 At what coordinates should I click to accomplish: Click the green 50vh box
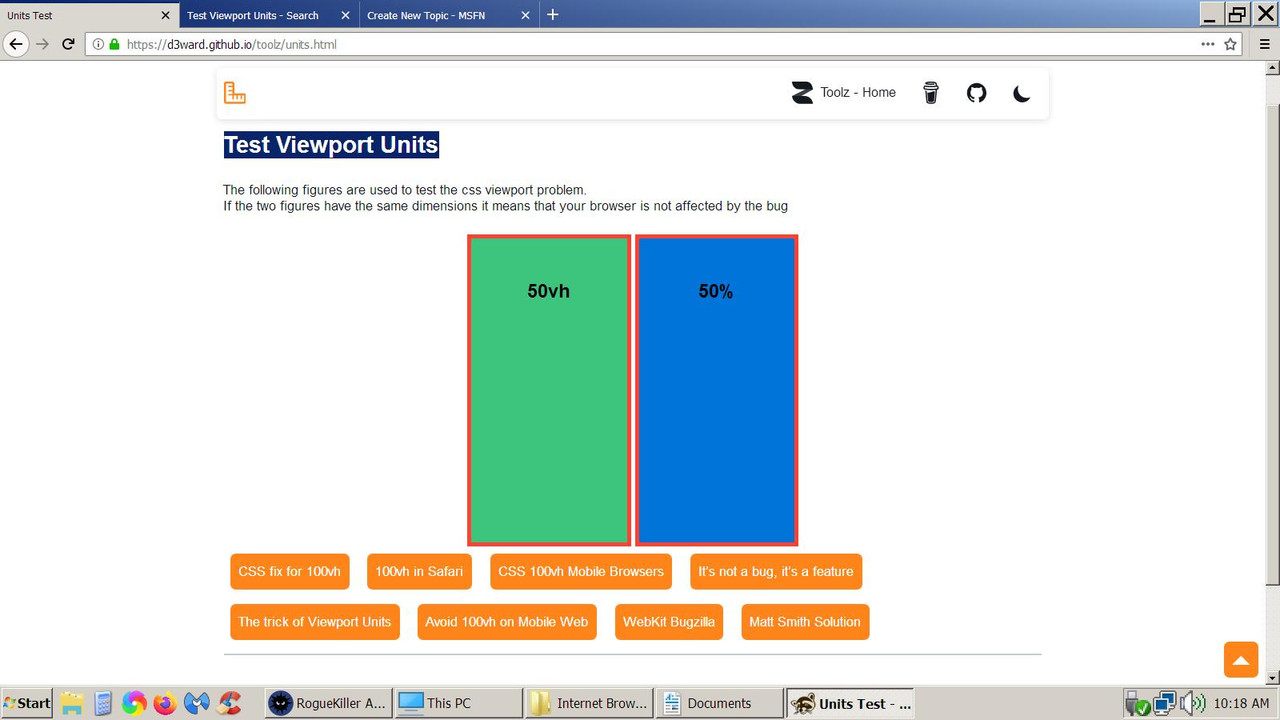(x=549, y=390)
